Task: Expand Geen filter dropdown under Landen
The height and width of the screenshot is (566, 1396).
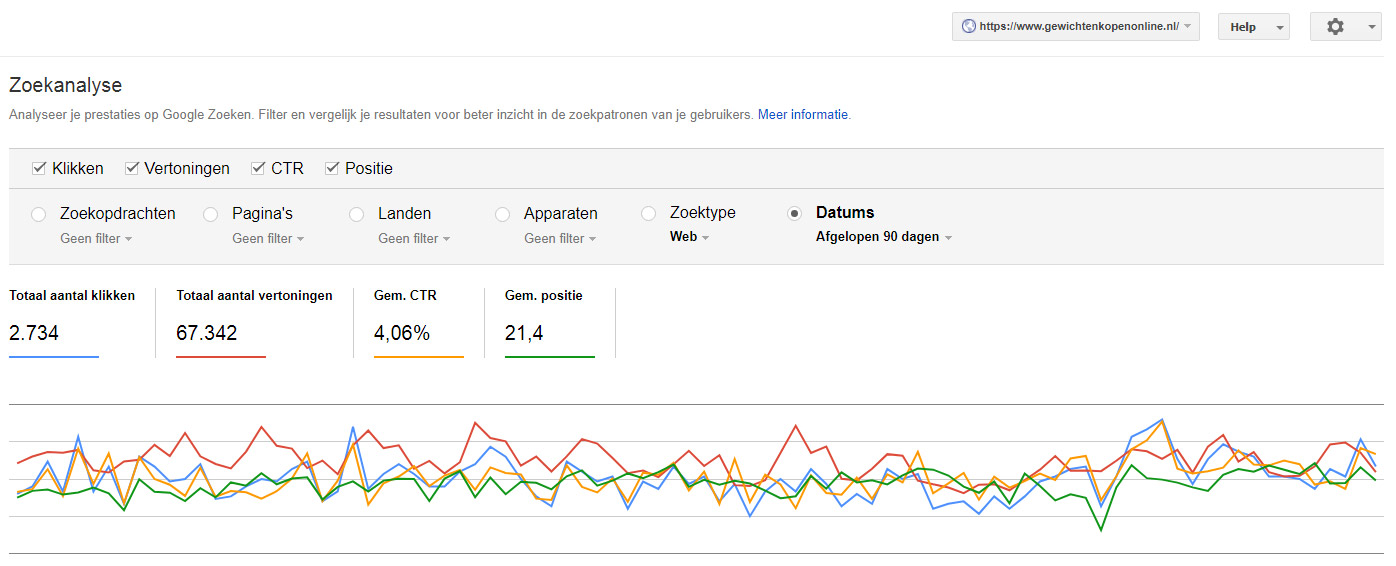Action: 414,238
